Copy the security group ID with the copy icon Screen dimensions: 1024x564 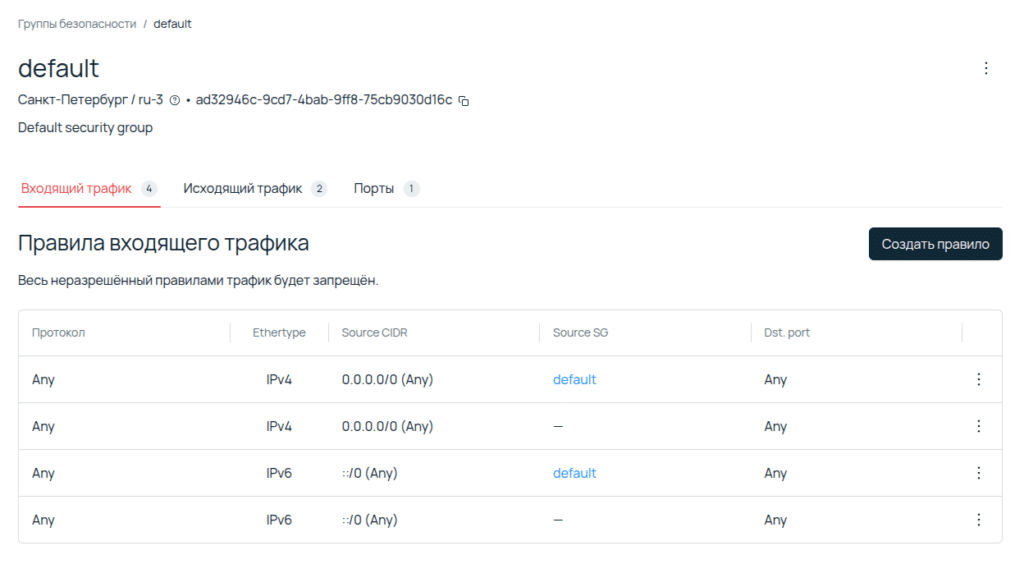[464, 101]
